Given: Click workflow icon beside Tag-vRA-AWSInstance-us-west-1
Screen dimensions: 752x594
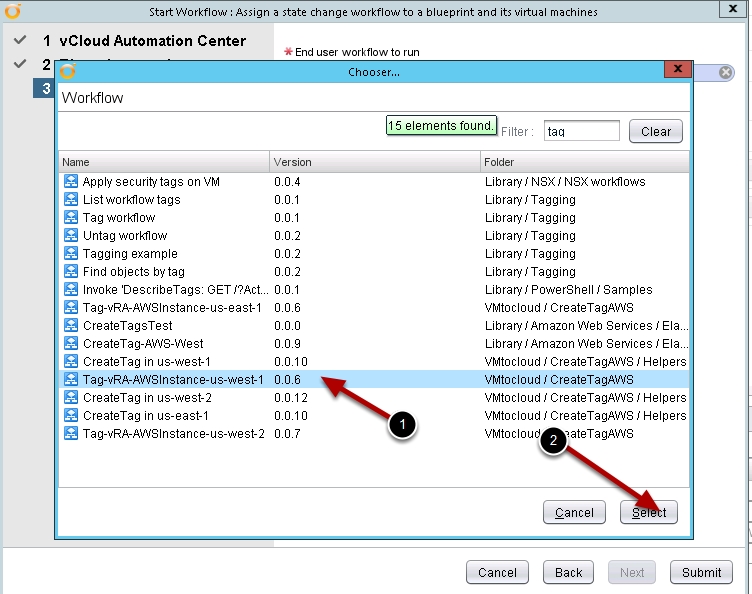Looking at the screenshot, I should (71, 379).
